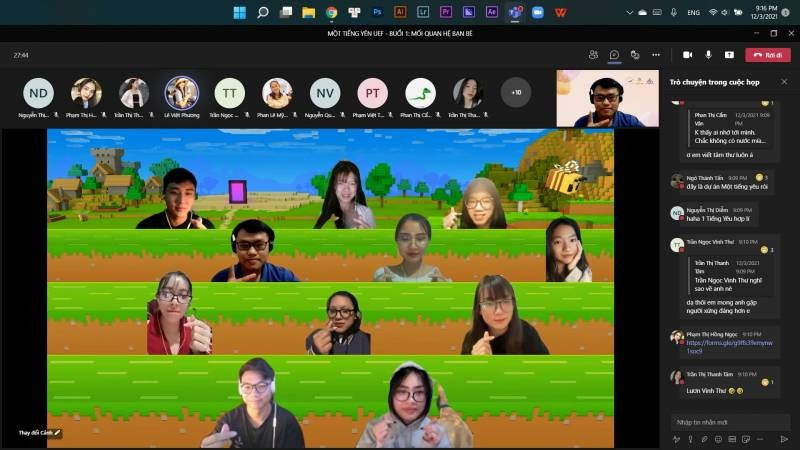The height and width of the screenshot is (450, 800).
Task: Select the ND participant avatar
Action: coord(38,93)
